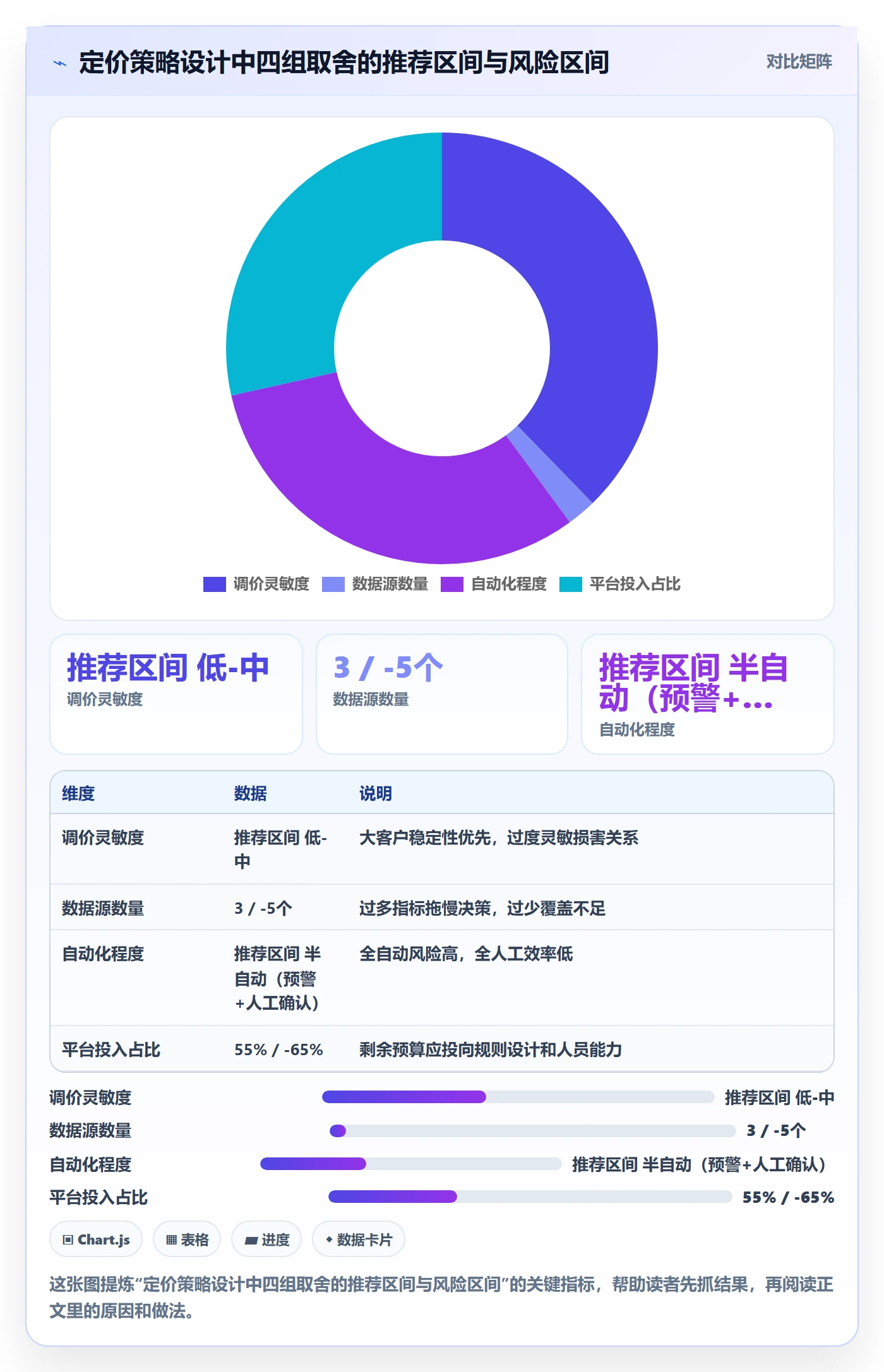
Task: Click the progress value 推荐区间 低-中
Action: click(x=779, y=1097)
